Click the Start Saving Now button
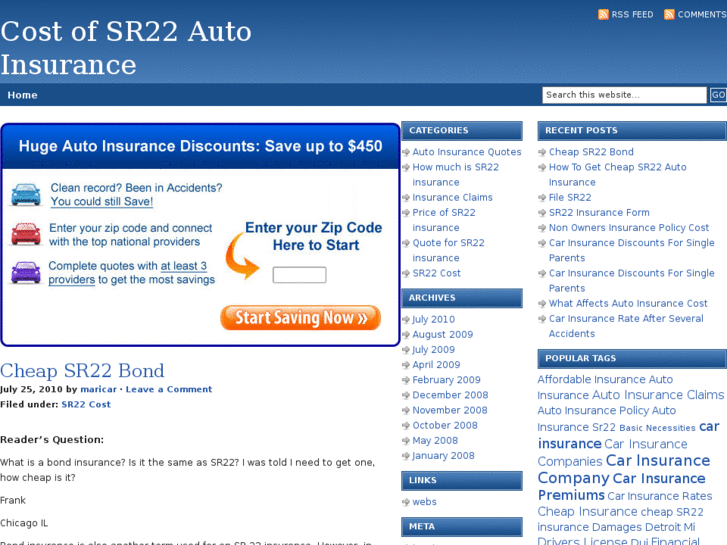The image size is (727, 545). 300,318
